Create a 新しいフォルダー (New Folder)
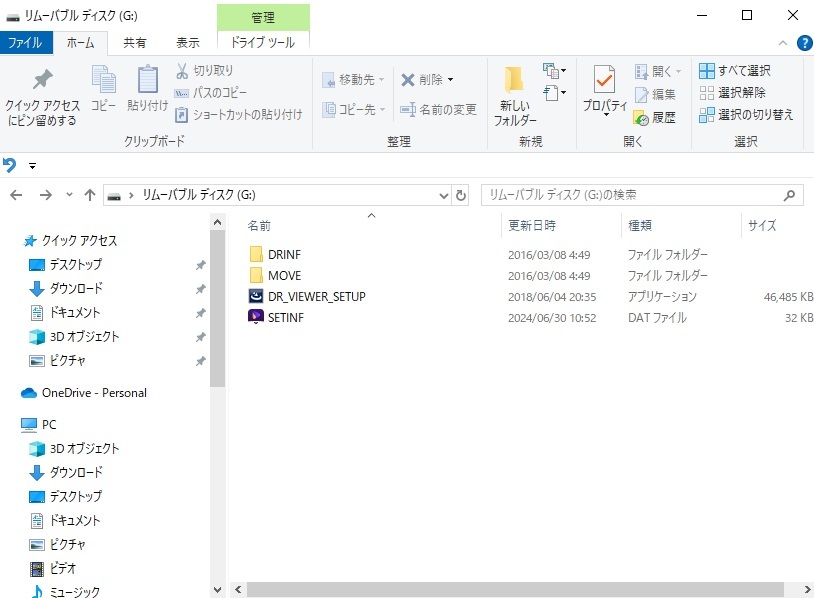Screen dimensions: 814x598 pyautogui.click(x=513, y=90)
